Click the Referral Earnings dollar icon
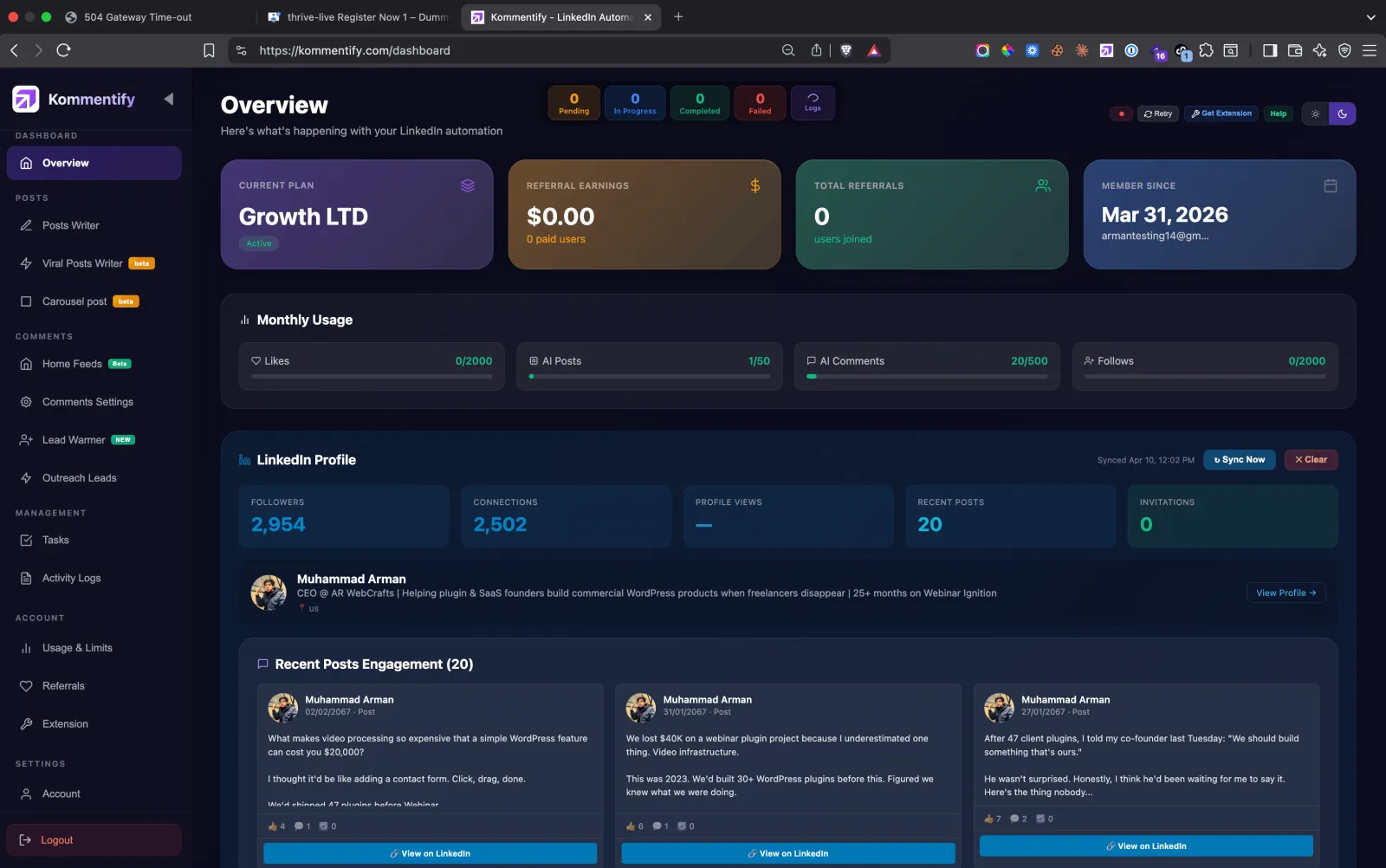This screenshot has width=1386, height=868. 755,185
